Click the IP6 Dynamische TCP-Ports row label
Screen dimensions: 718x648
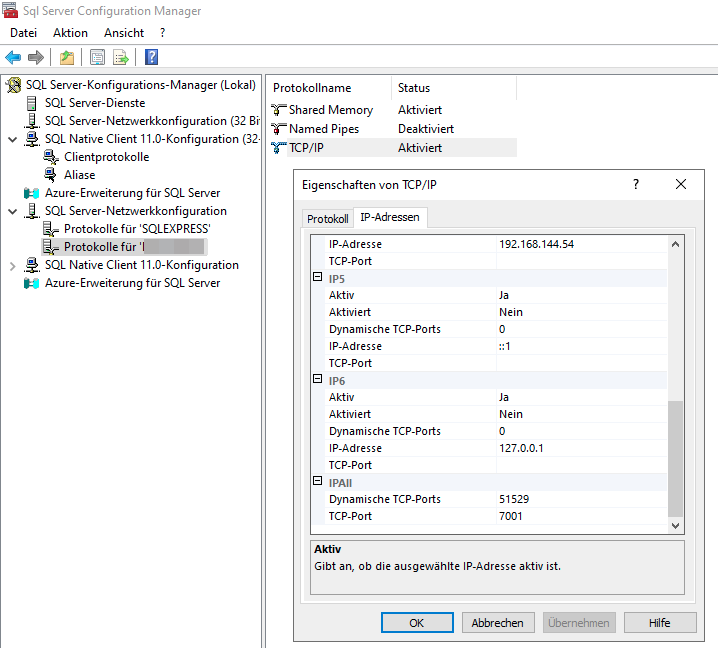tap(385, 431)
